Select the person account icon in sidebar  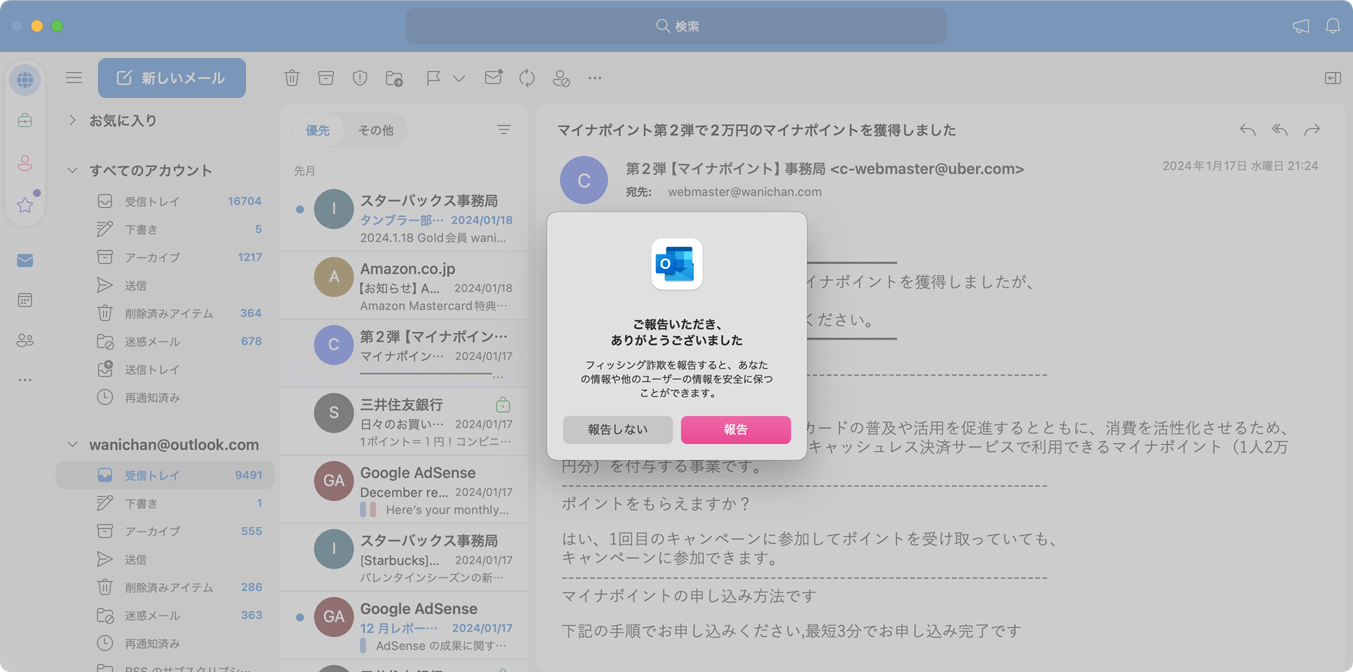click(x=25, y=163)
